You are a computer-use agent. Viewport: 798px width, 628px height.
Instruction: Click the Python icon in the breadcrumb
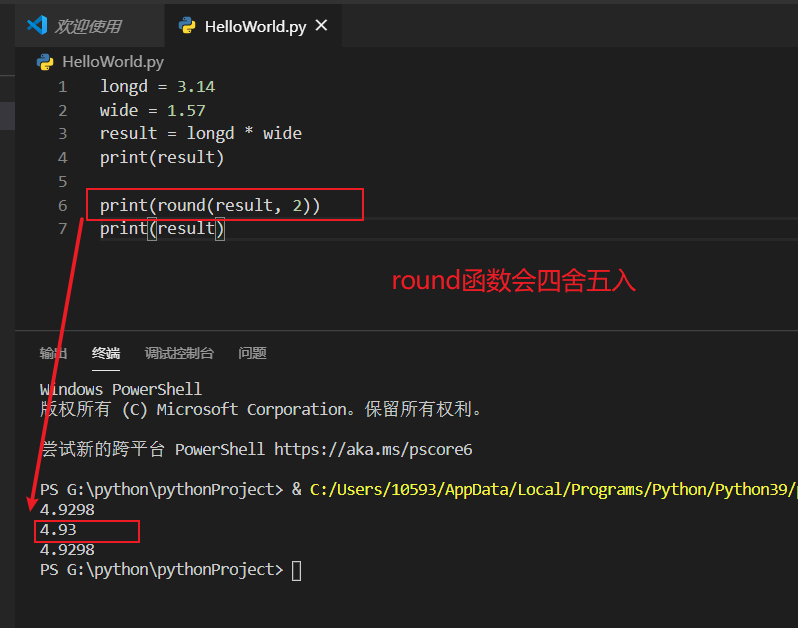45,62
